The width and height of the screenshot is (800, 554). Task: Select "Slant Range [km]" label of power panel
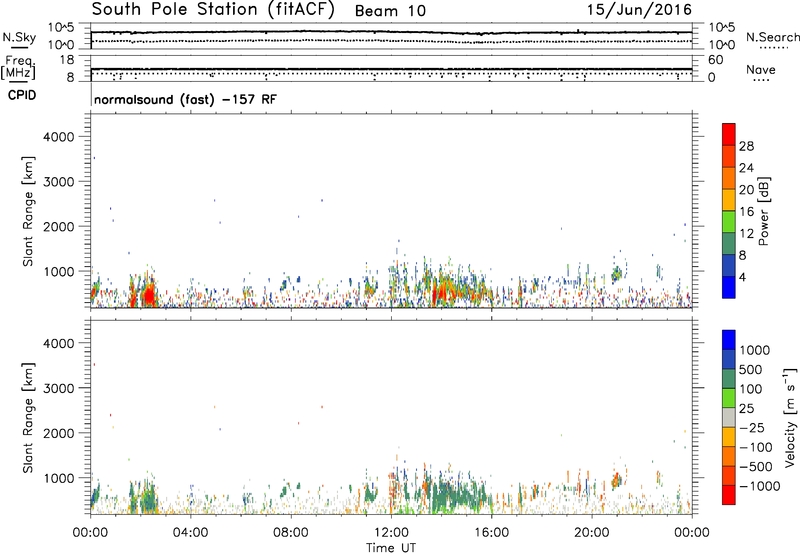coord(28,211)
